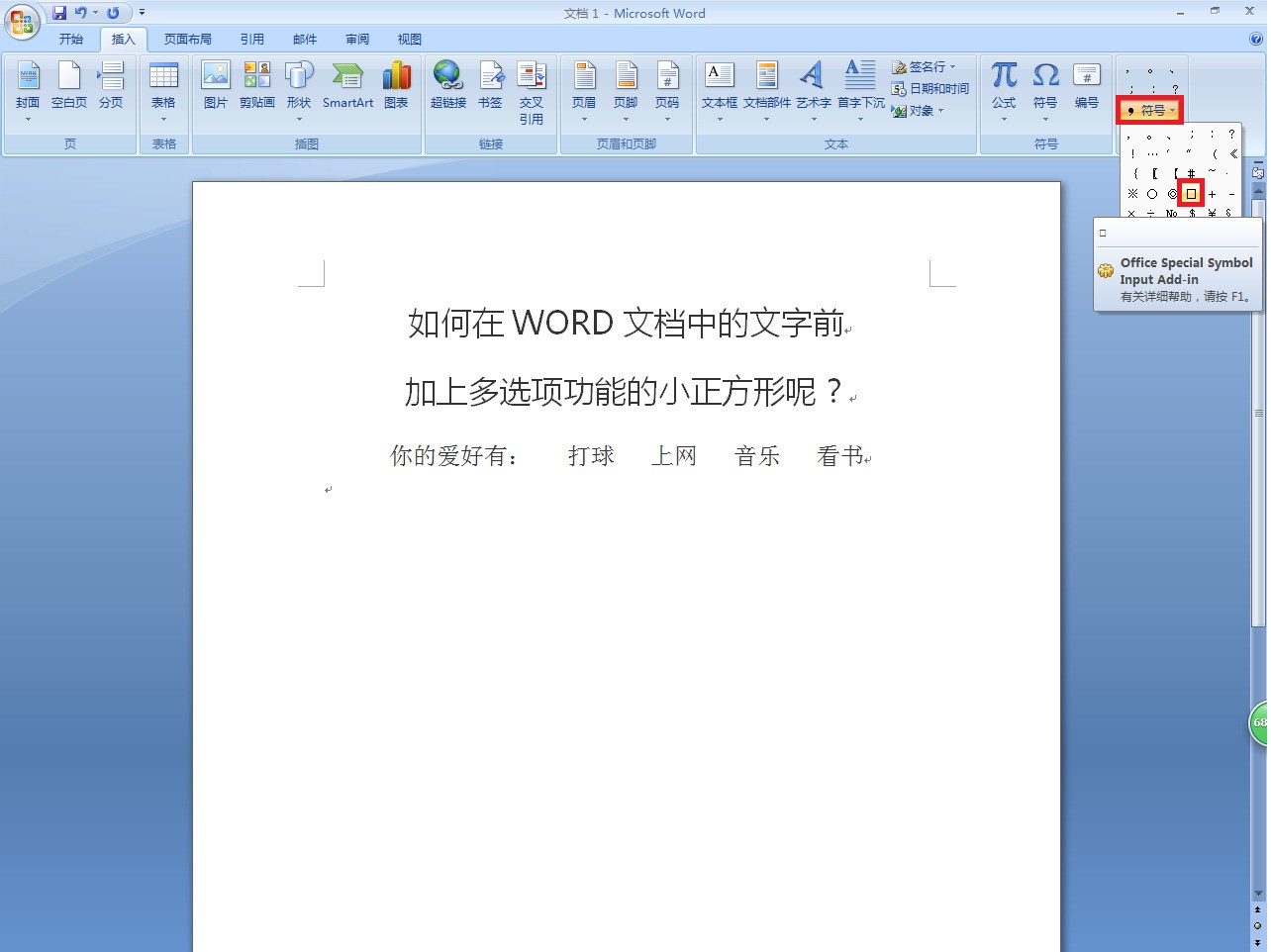The height and width of the screenshot is (952, 1271).
Task: Switch to the 开始 (Home) tab
Action: coord(71,40)
